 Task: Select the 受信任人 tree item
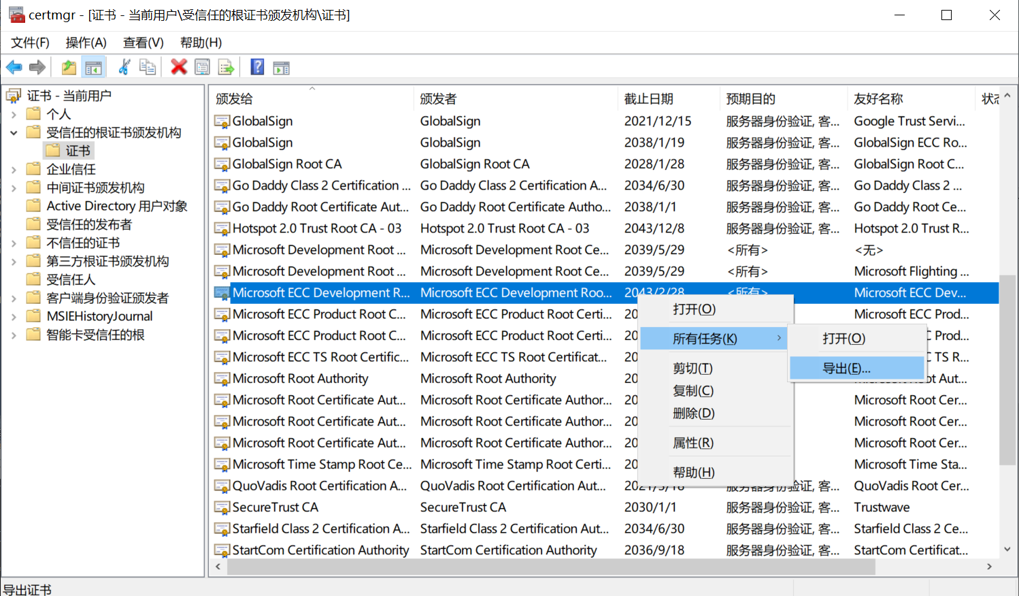(x=71, y=280)
